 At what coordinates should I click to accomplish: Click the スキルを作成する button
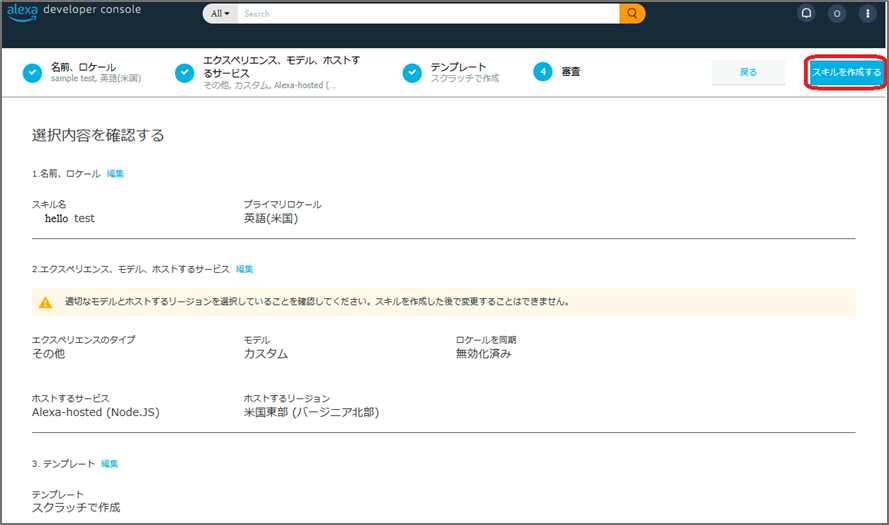tap(846, 72)
